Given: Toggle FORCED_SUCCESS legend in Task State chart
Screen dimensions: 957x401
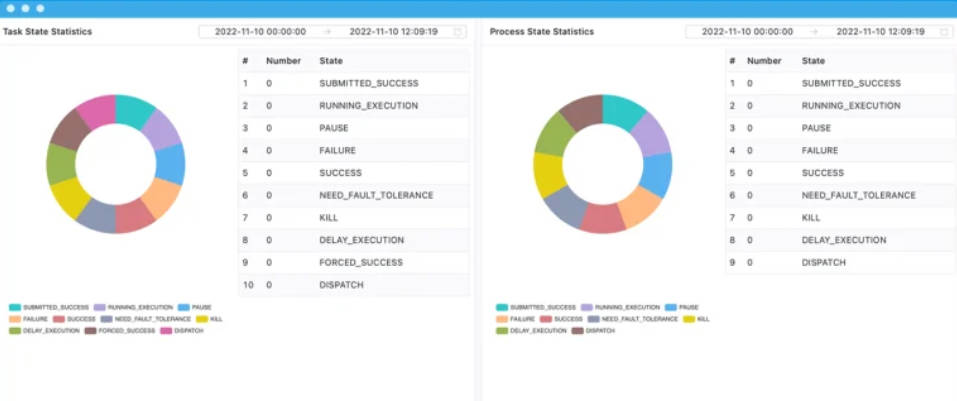Looking at the screenshot, I should point(120,331).
